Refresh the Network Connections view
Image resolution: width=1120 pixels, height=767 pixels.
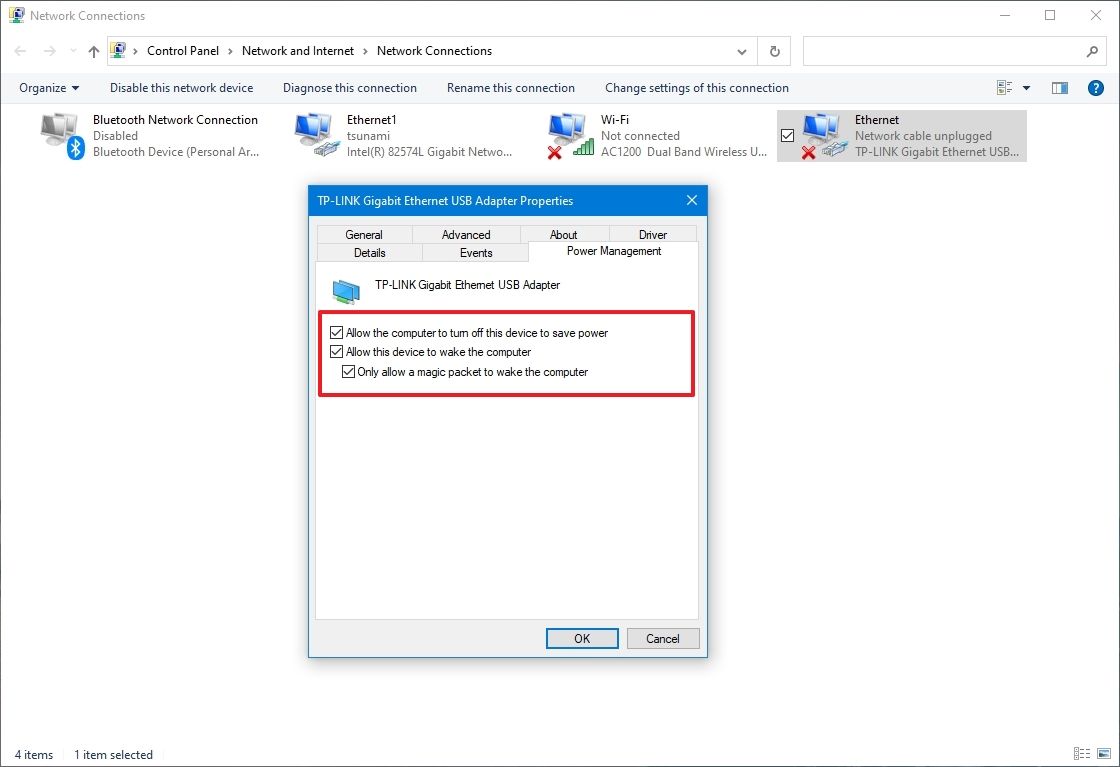(775, 51)
